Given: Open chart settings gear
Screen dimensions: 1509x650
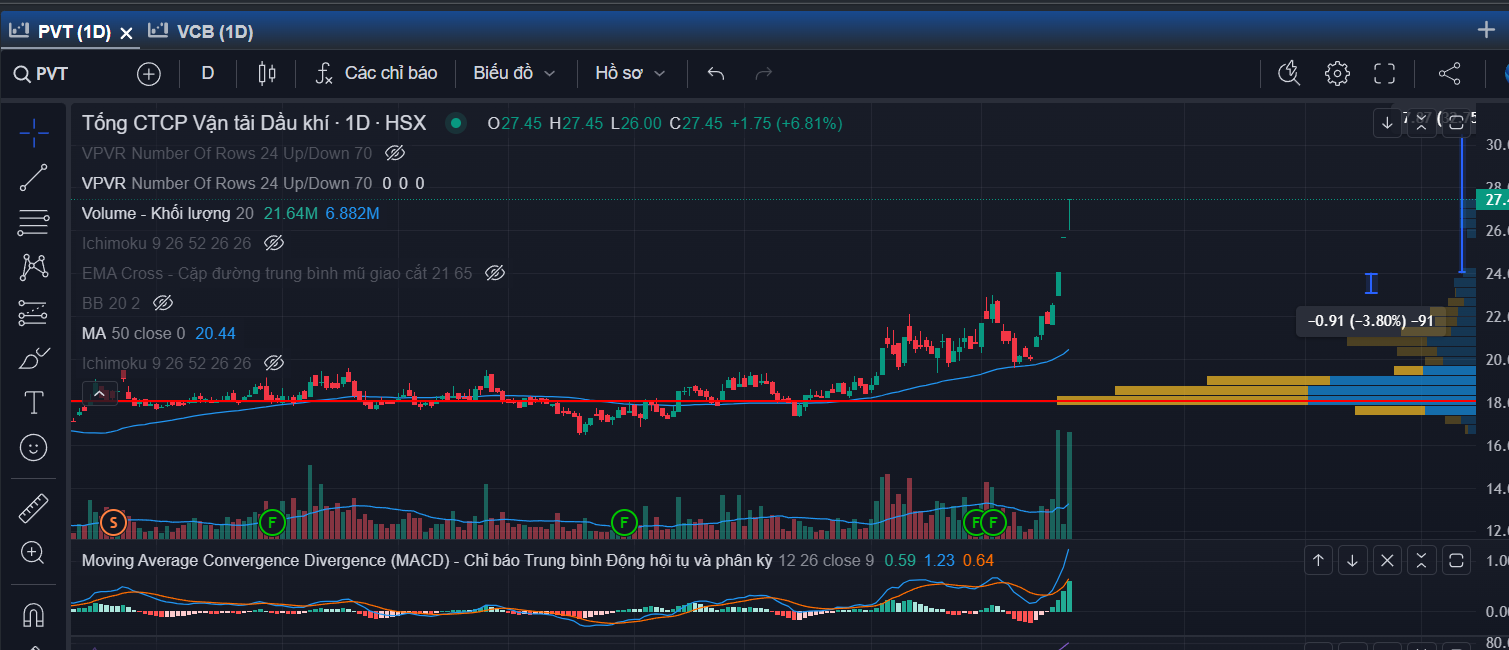Looking at the screenshot, I should pyautogui.click(x=1337, y=73).
